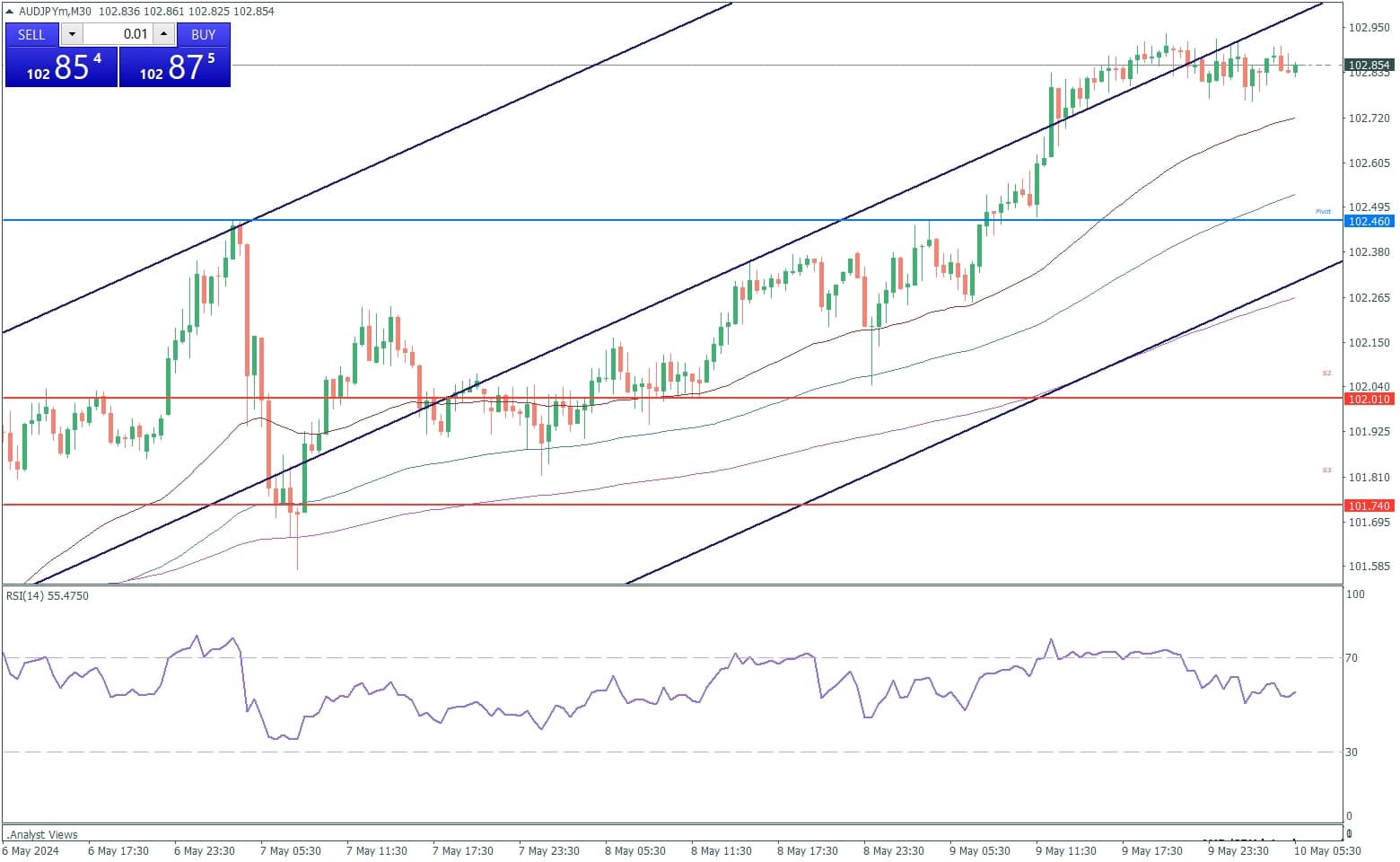Click the RSI(14) 55.4750 indicator label
Image resolution: width=1400 pixels, height=862 pixels.
tap(48, 595)
